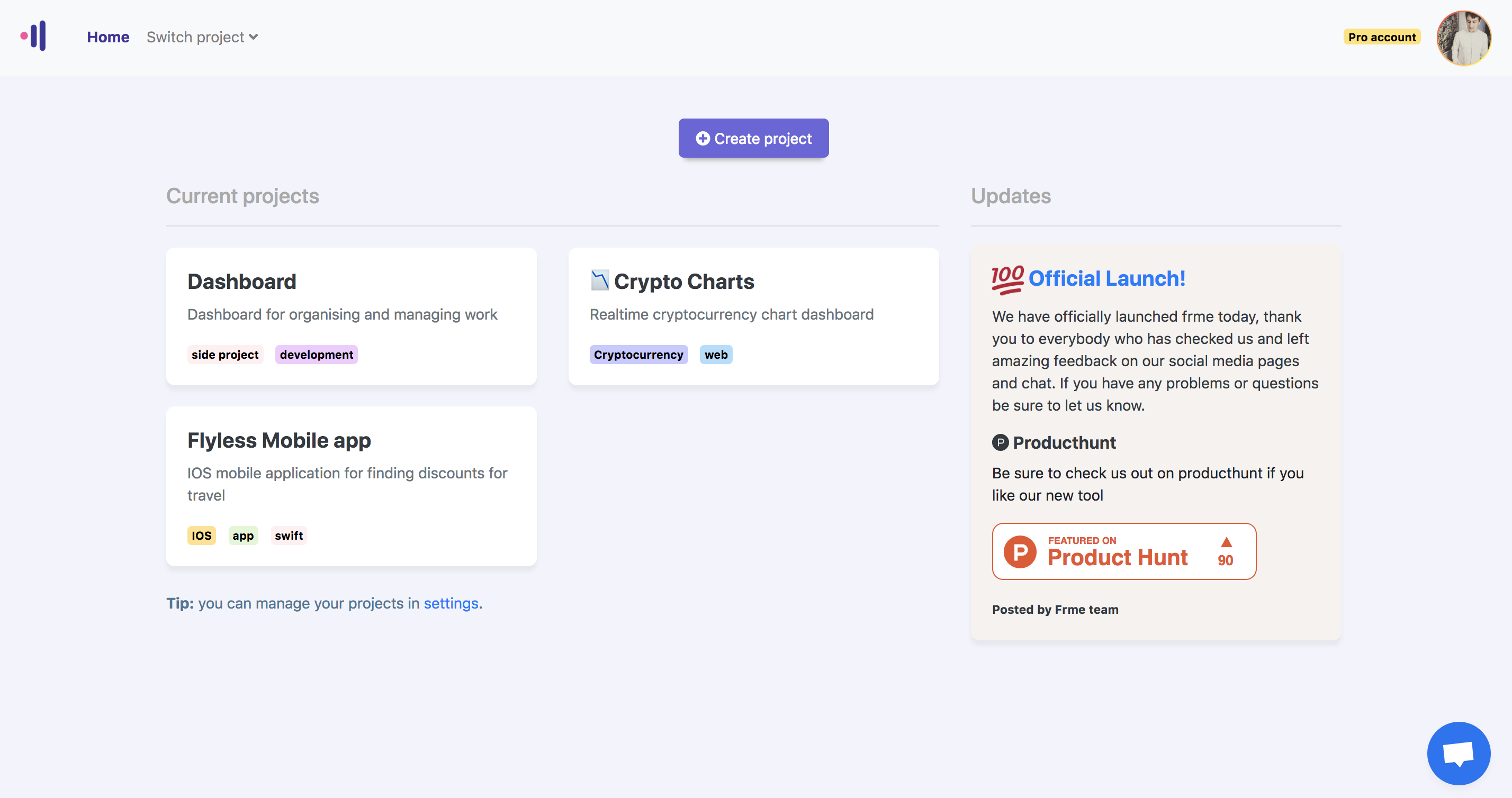
Task: Select the app tag
Action: (x=243, y=536)
